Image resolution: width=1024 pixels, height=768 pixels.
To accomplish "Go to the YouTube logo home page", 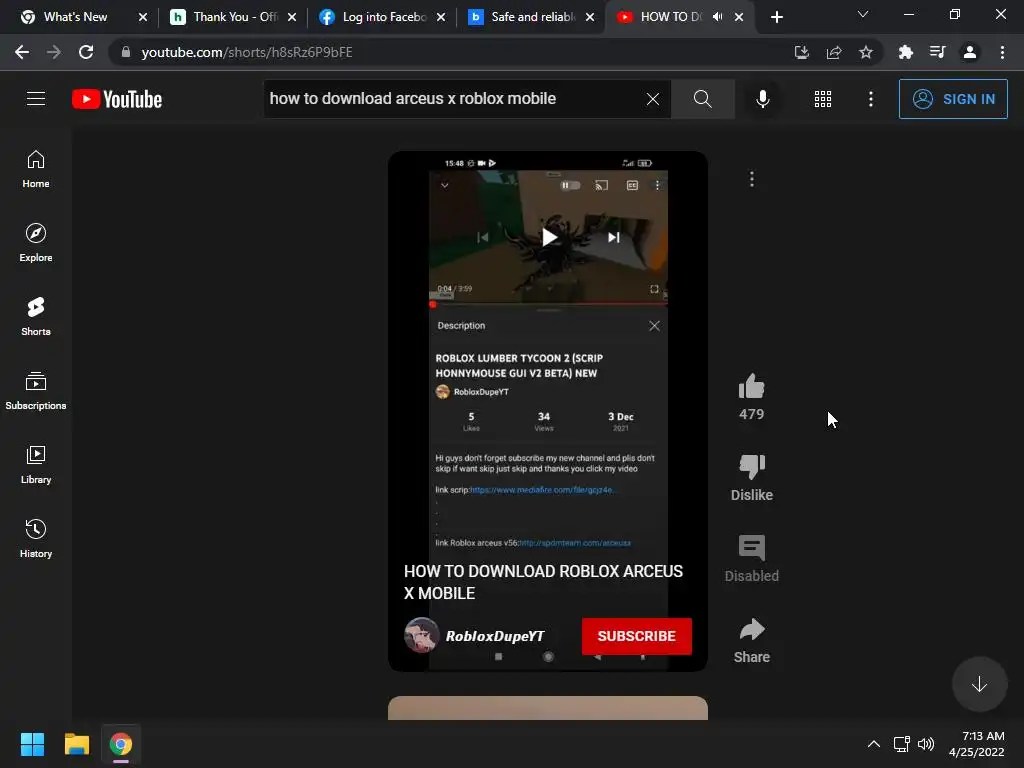I will coord(117,99).
